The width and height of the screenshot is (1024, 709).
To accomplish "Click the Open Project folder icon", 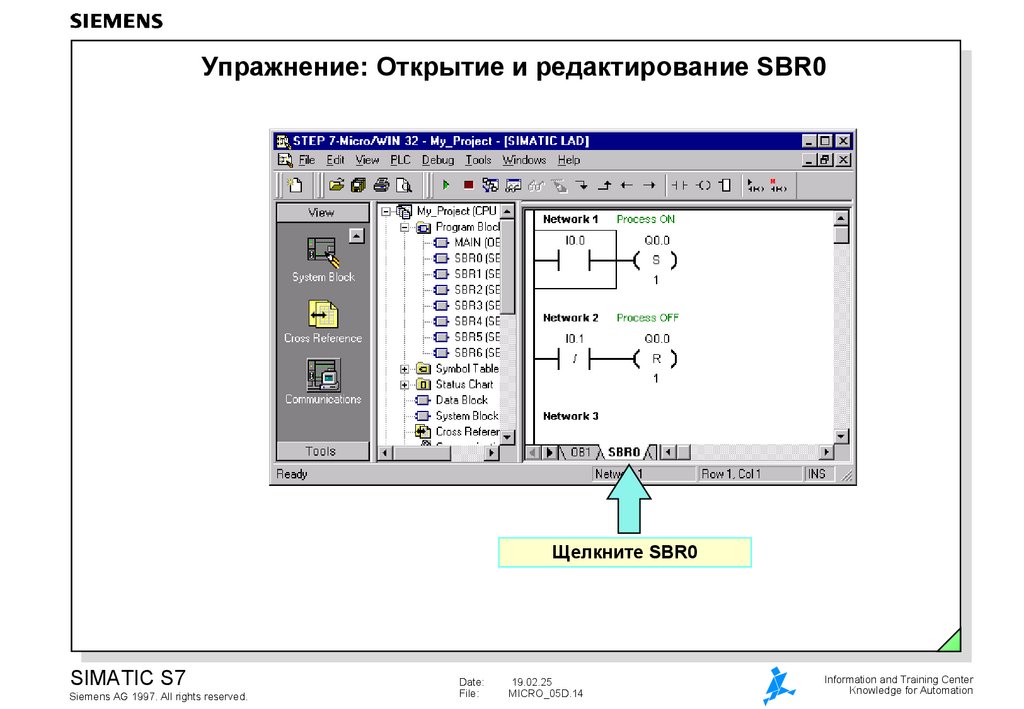I will point(336,185).
